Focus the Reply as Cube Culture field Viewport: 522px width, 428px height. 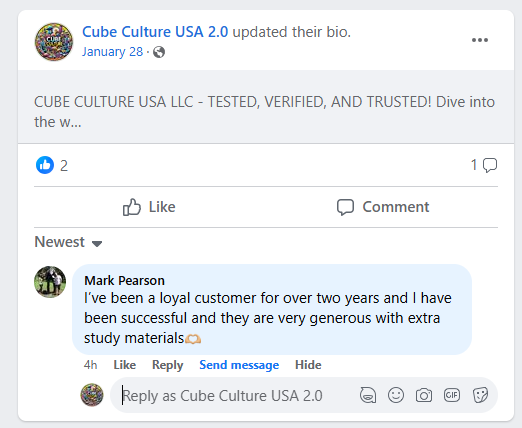click(x=233, y=396)
